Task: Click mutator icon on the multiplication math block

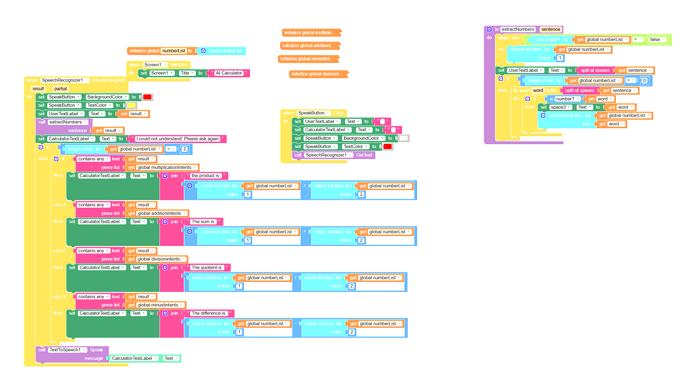Action: pos(190,186)
